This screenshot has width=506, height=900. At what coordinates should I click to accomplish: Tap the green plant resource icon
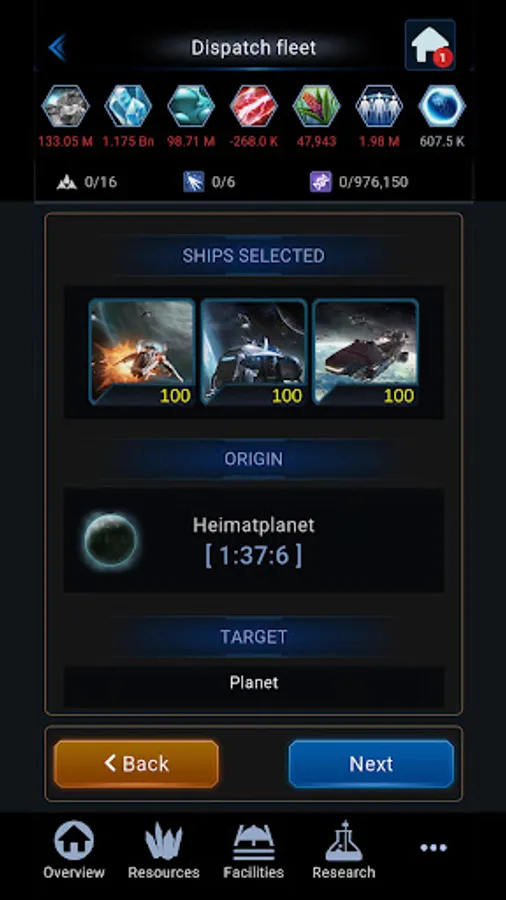[x=316, y=106]
